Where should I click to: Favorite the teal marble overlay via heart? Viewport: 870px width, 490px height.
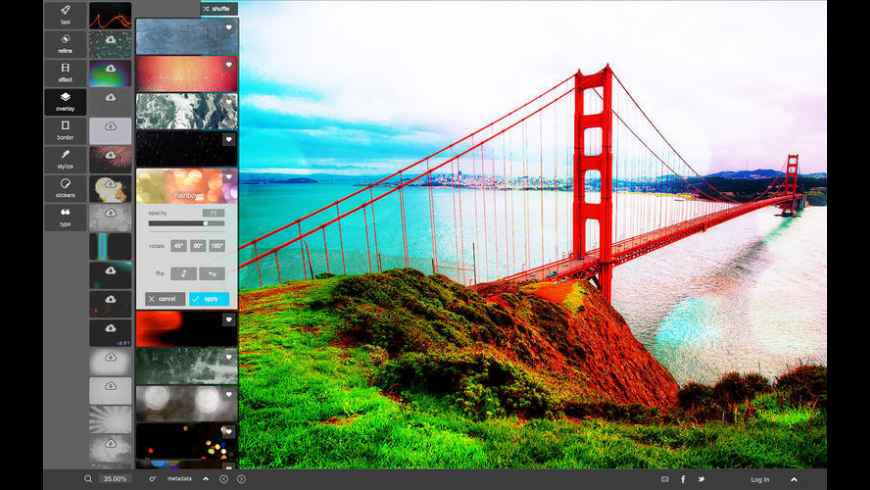[229, 102]
